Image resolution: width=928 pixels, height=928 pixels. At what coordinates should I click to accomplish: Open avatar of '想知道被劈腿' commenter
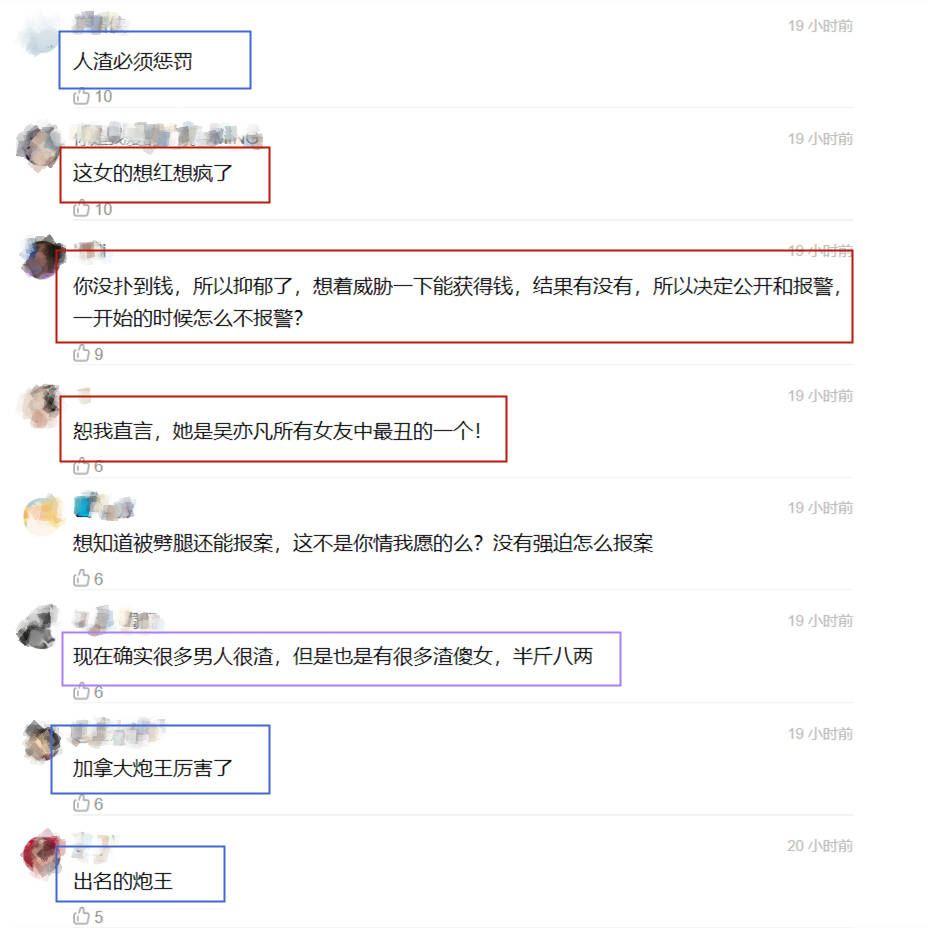[x=43, y=515]
